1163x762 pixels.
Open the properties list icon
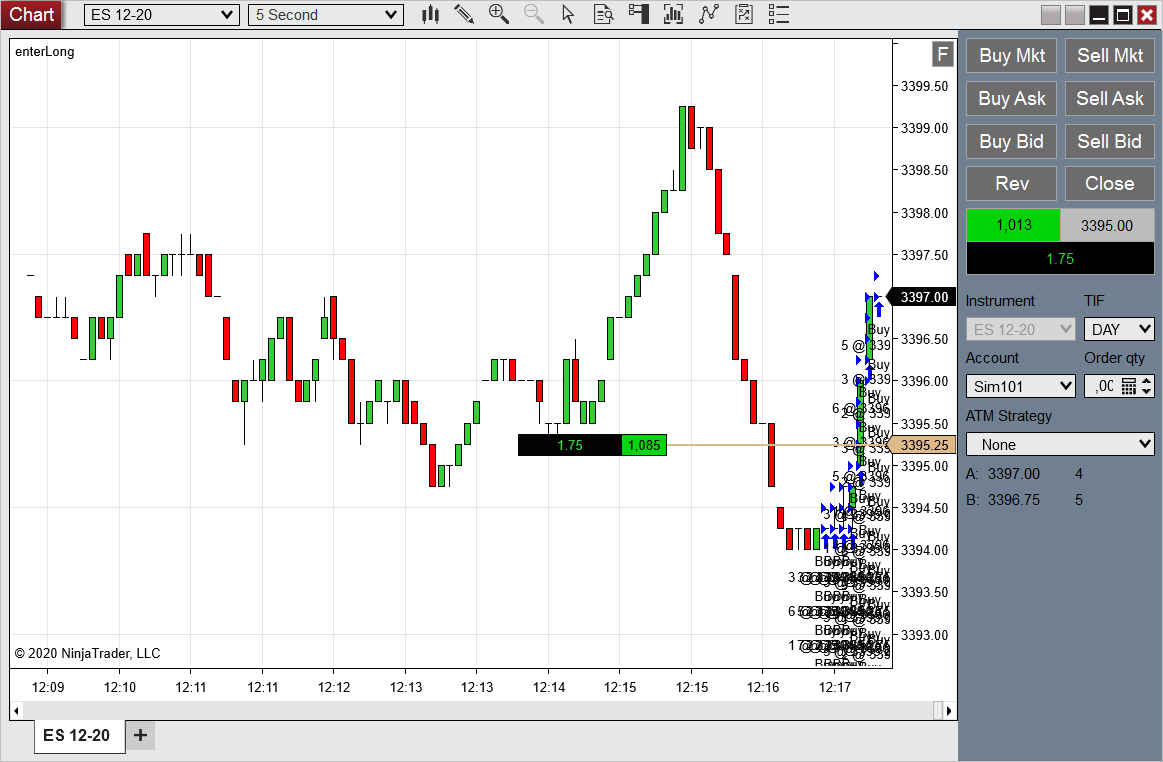779,14
